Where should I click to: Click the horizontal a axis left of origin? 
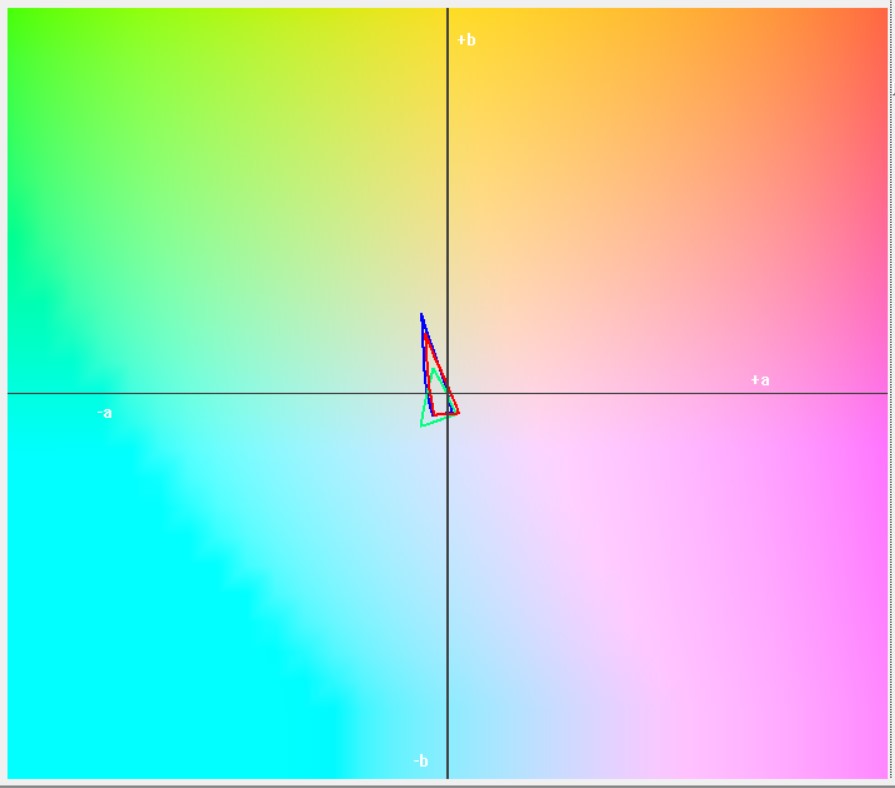tap(250, 393)
